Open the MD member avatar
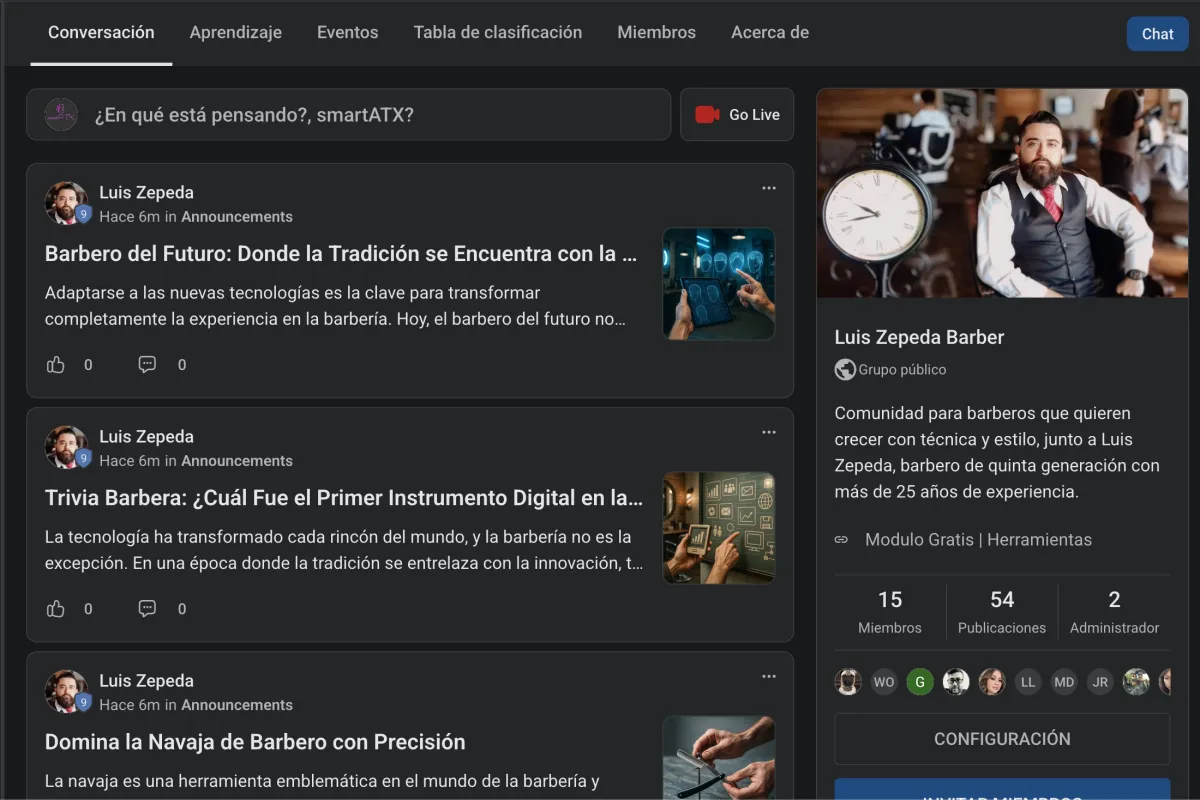 [1064, 682]
